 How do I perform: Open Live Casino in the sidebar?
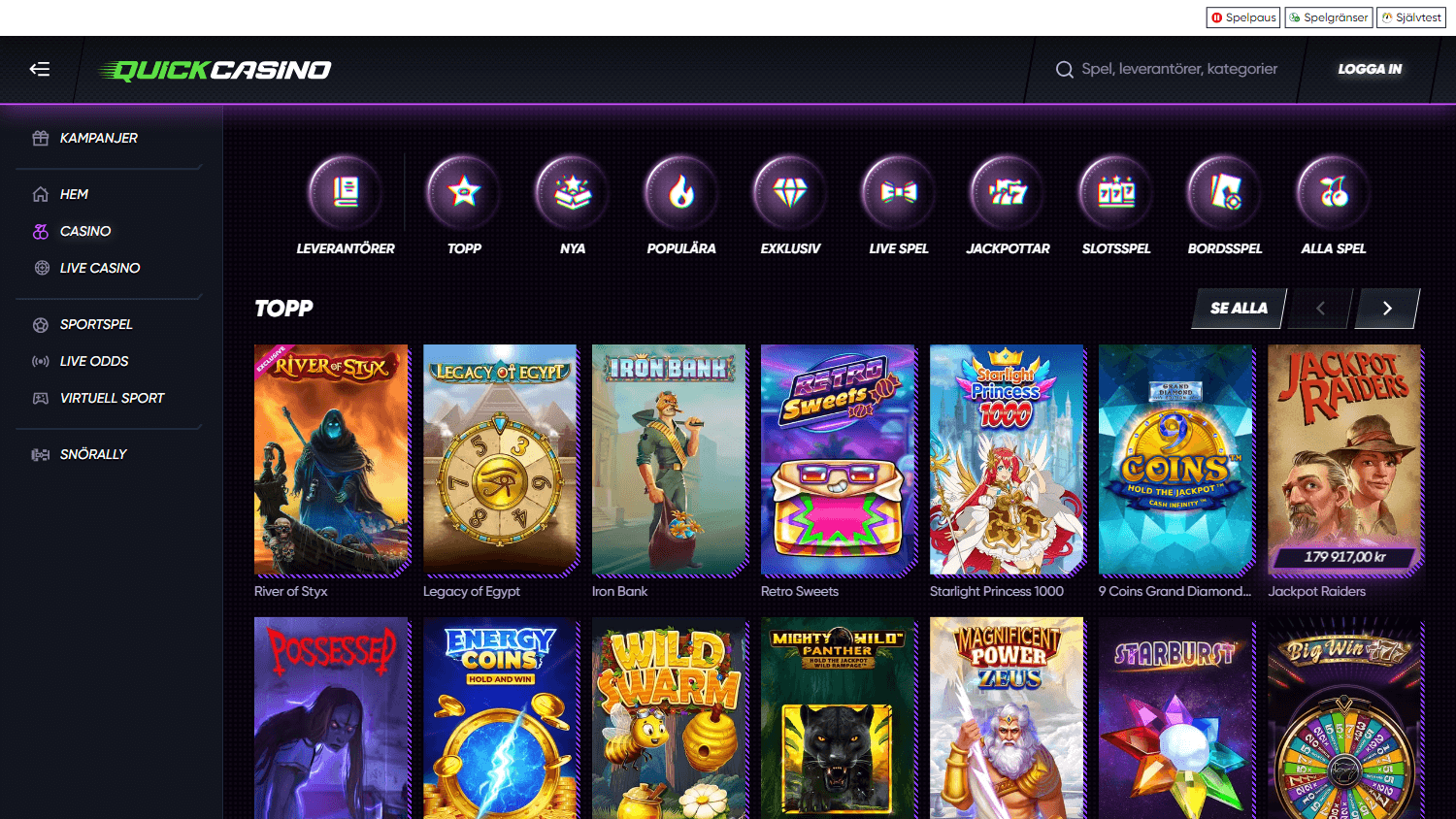100,268
